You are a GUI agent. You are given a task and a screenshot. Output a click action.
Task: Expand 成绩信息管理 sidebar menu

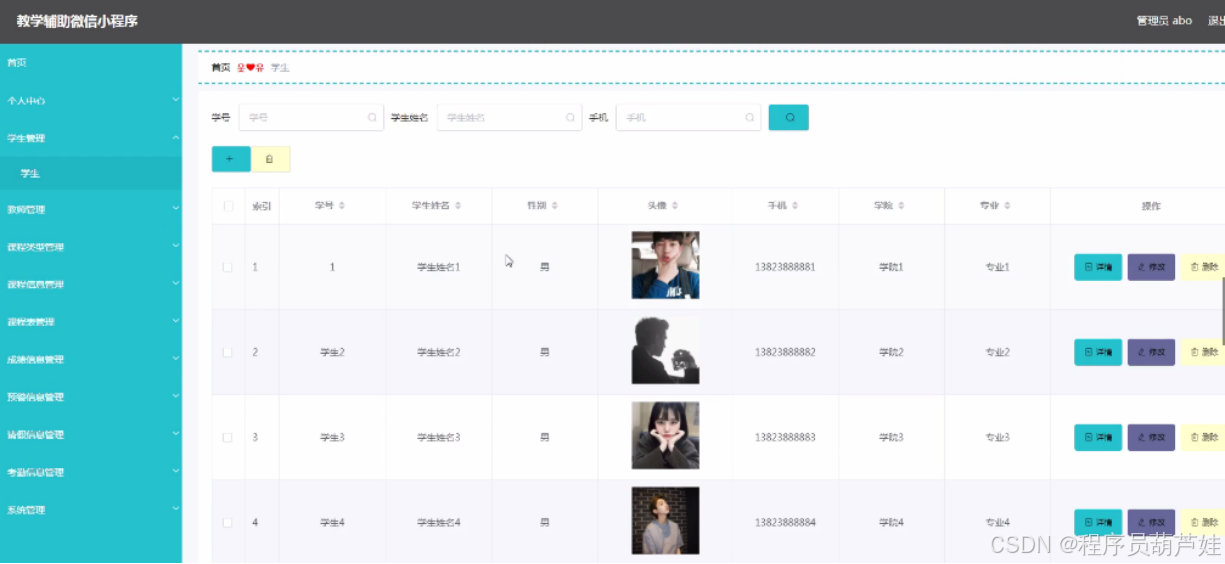pyautogui.click(x=91, y=359)
